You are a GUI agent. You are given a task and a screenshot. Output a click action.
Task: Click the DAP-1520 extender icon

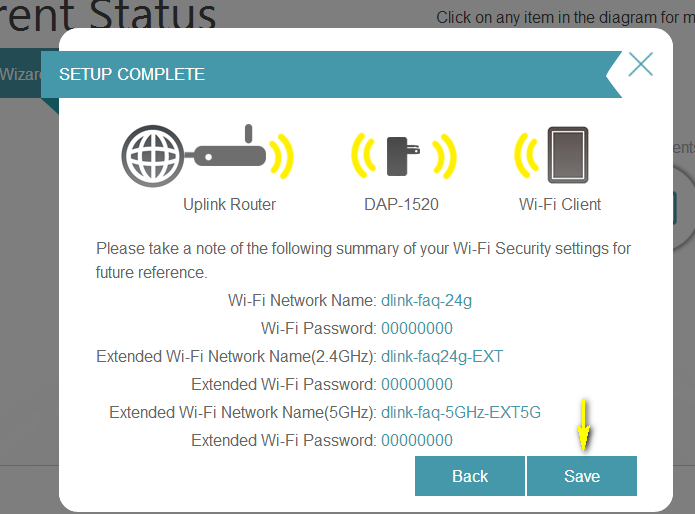tap(403, 155)
